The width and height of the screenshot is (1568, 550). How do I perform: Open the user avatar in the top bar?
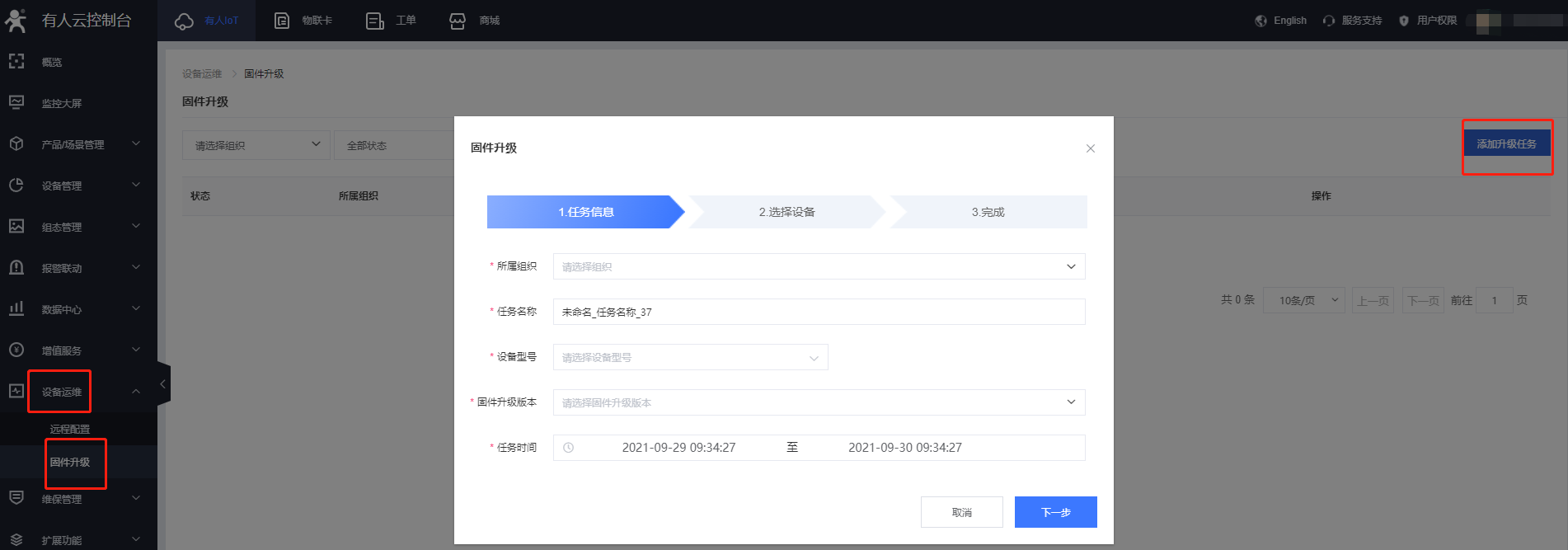(x=1489, y=21)
